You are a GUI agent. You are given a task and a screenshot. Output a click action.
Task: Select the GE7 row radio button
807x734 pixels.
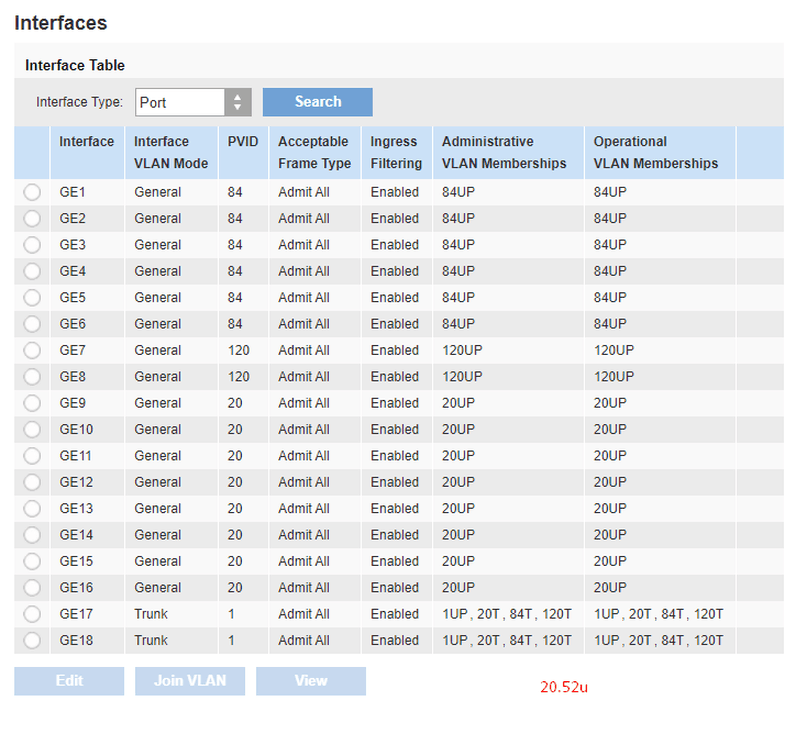point(32,351)
